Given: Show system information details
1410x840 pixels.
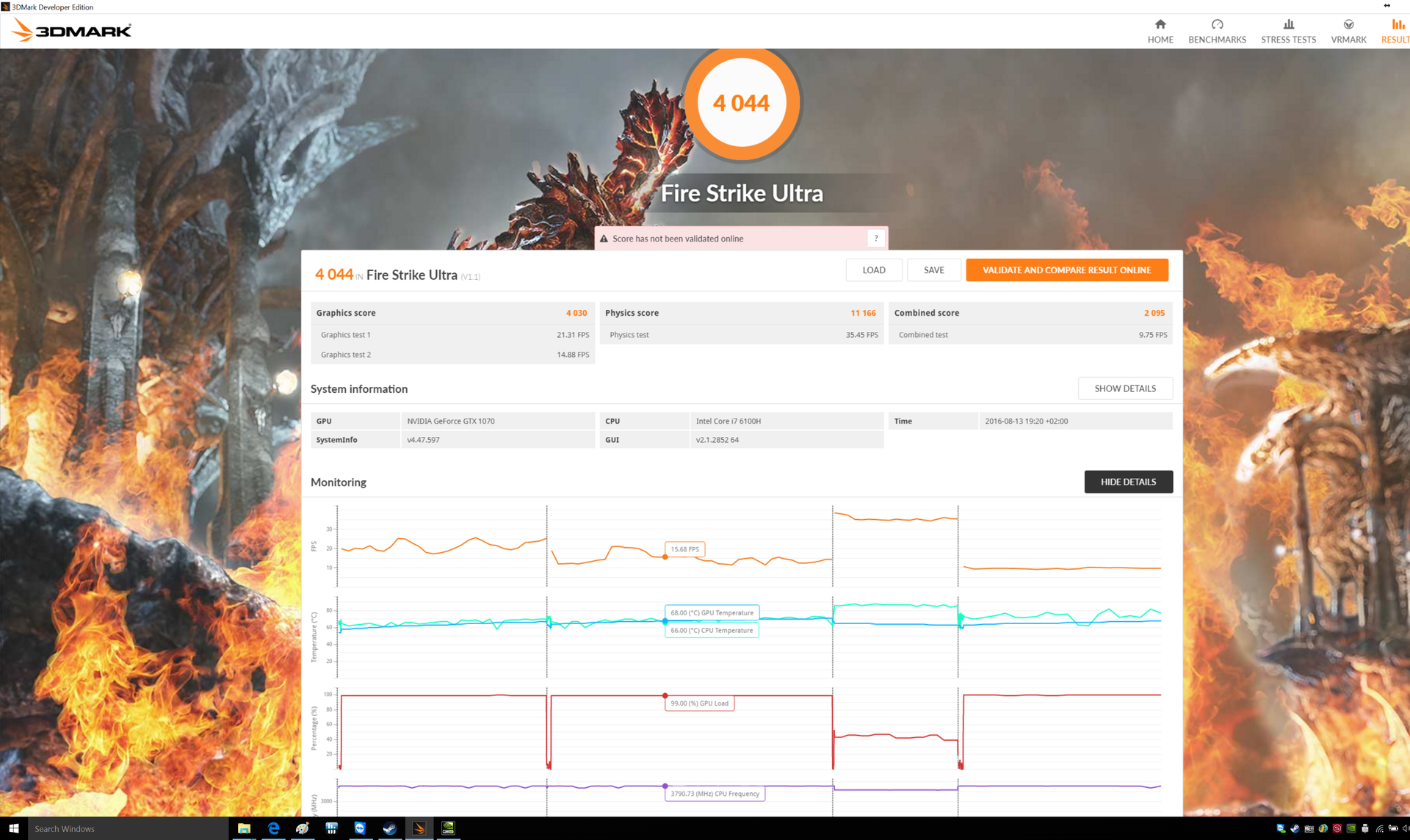Looking at the screenshot, I should (1124, 388).
